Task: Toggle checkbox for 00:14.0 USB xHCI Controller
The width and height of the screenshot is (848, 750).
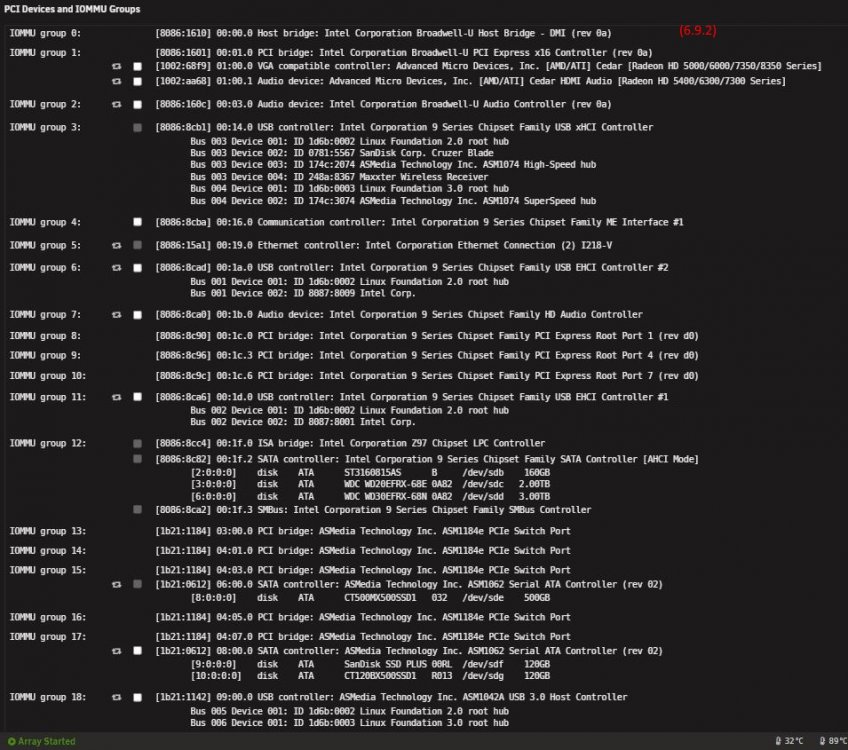Action: pyautogui.click(x=137, y=128)
